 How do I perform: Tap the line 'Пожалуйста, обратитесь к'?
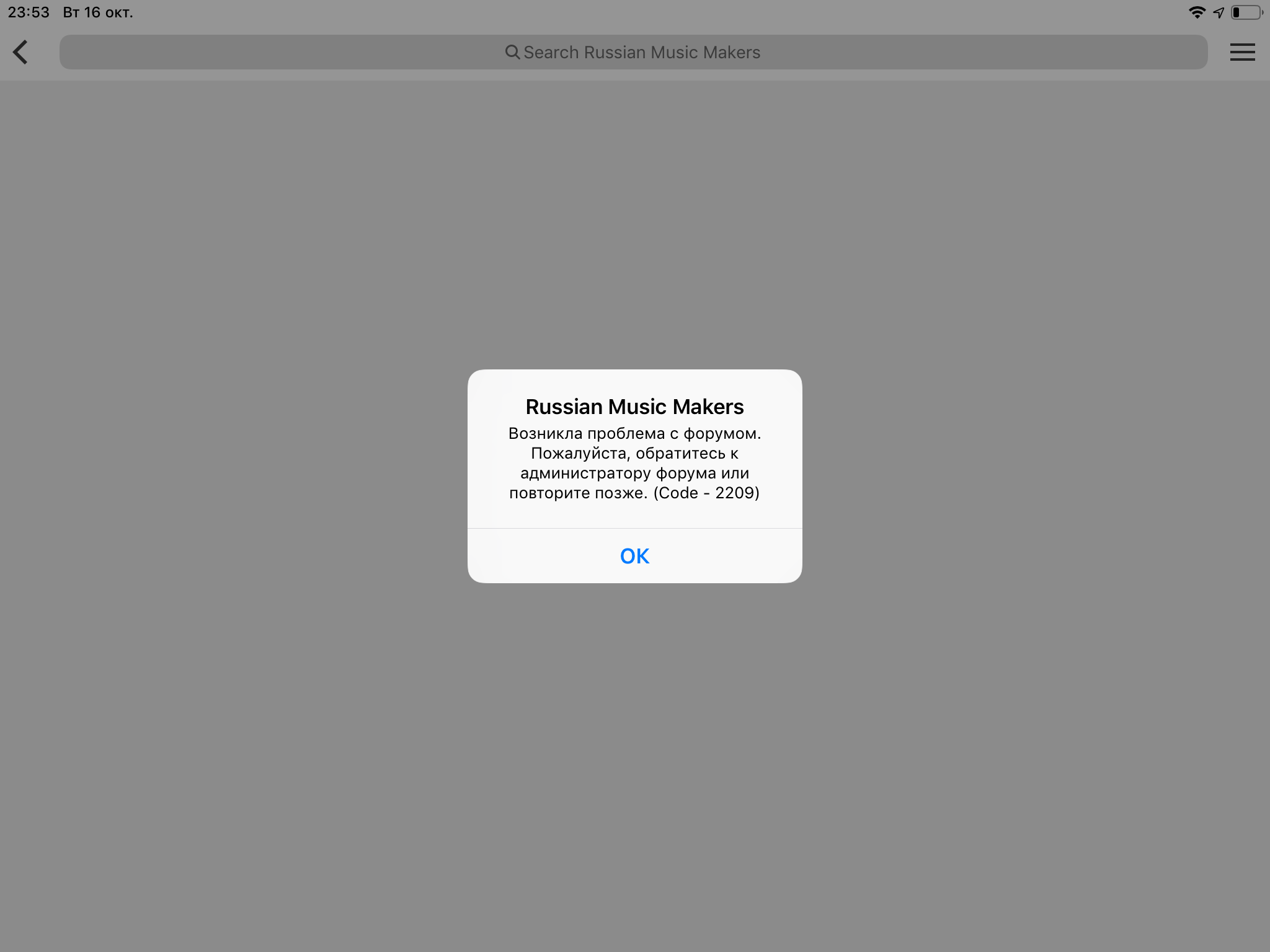click(x=634, y=453)
